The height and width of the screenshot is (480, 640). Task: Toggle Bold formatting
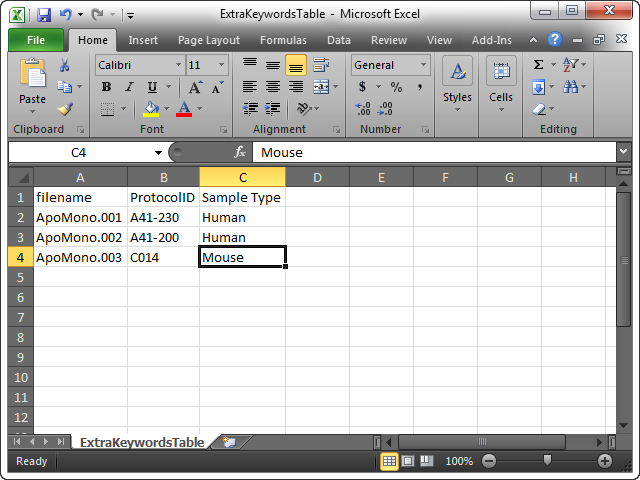(106, 87)
